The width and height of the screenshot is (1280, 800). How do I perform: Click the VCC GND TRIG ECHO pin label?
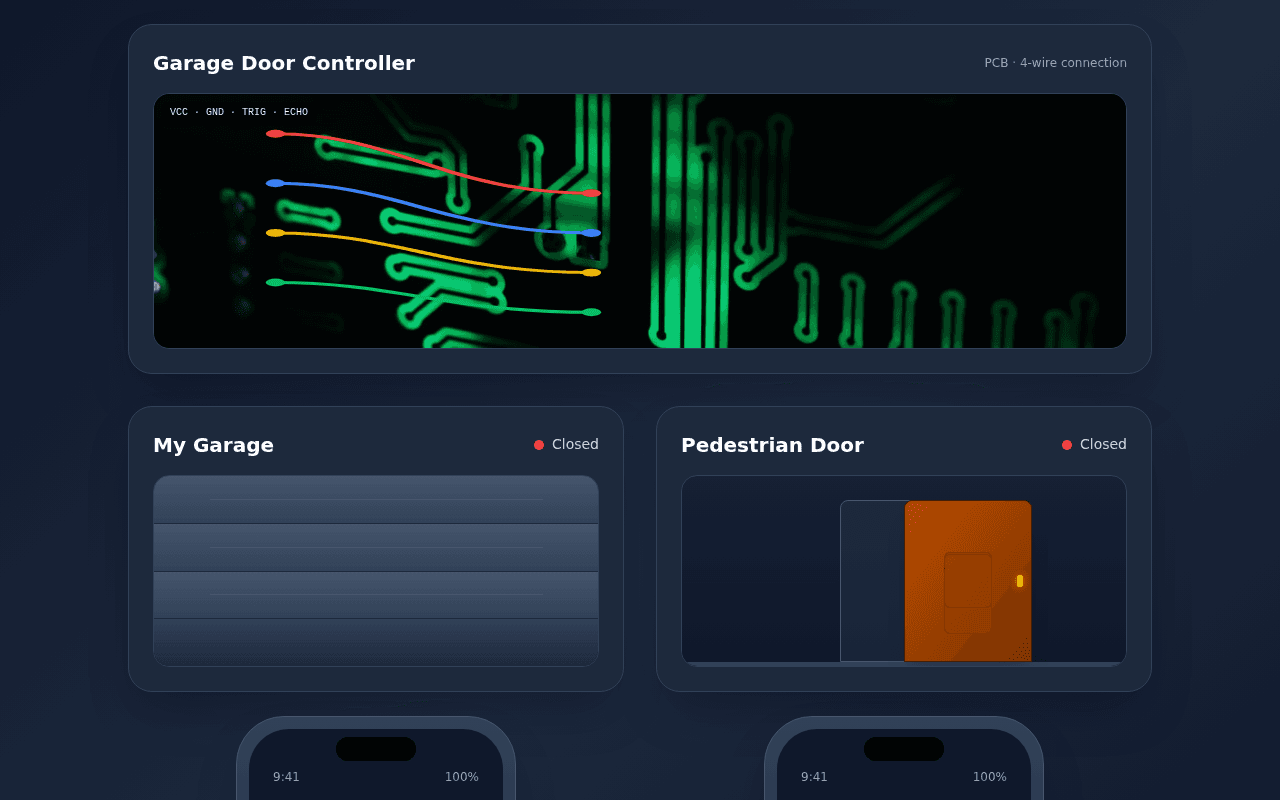239,112
